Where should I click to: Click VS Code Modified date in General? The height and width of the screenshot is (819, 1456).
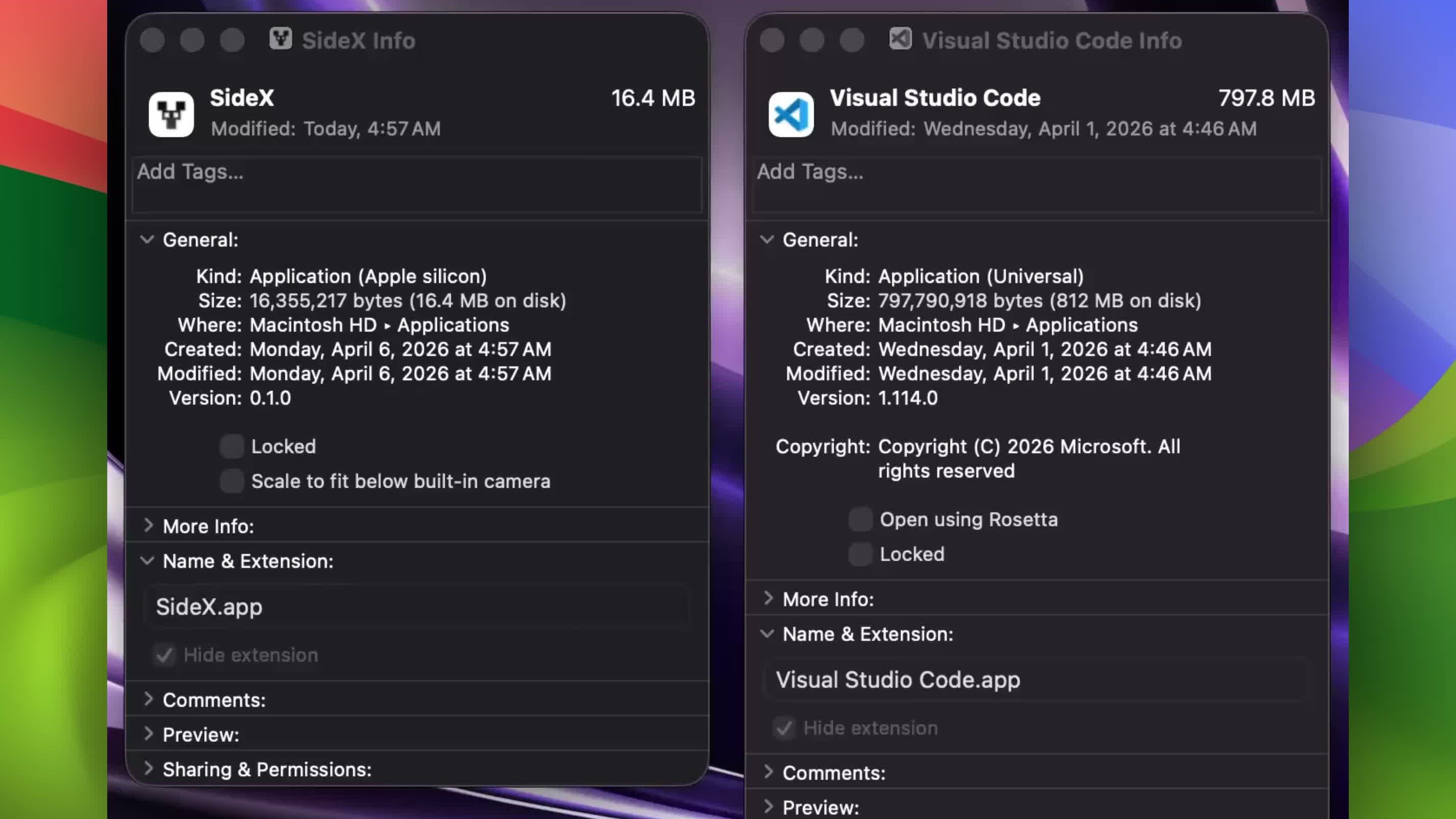coord(1045,374)
